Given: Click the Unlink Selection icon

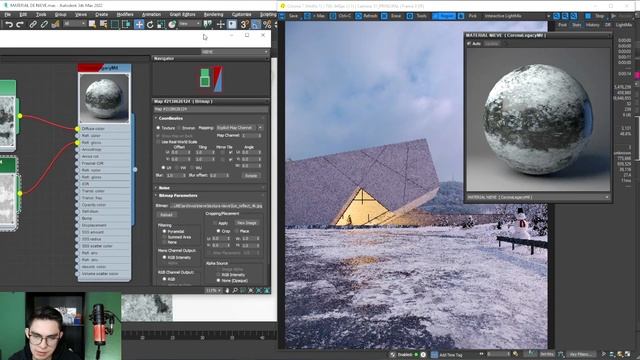Looking at the screenshot, I should point(44,24).
